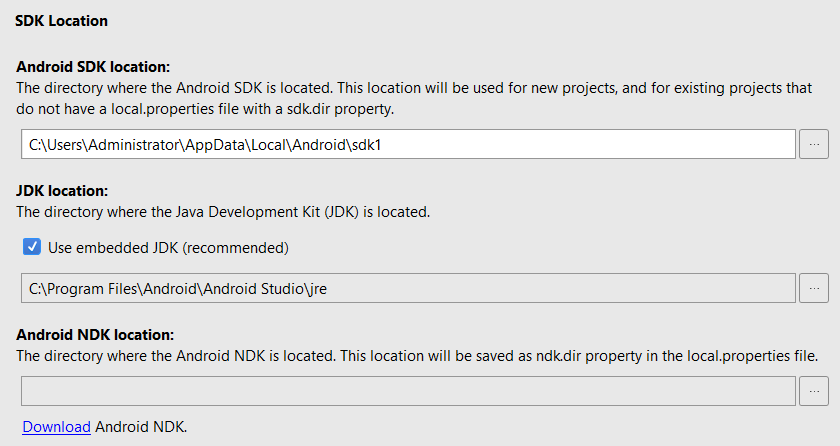
Task: Open browse dialog for Android SDK location
Action: [814, 144]
